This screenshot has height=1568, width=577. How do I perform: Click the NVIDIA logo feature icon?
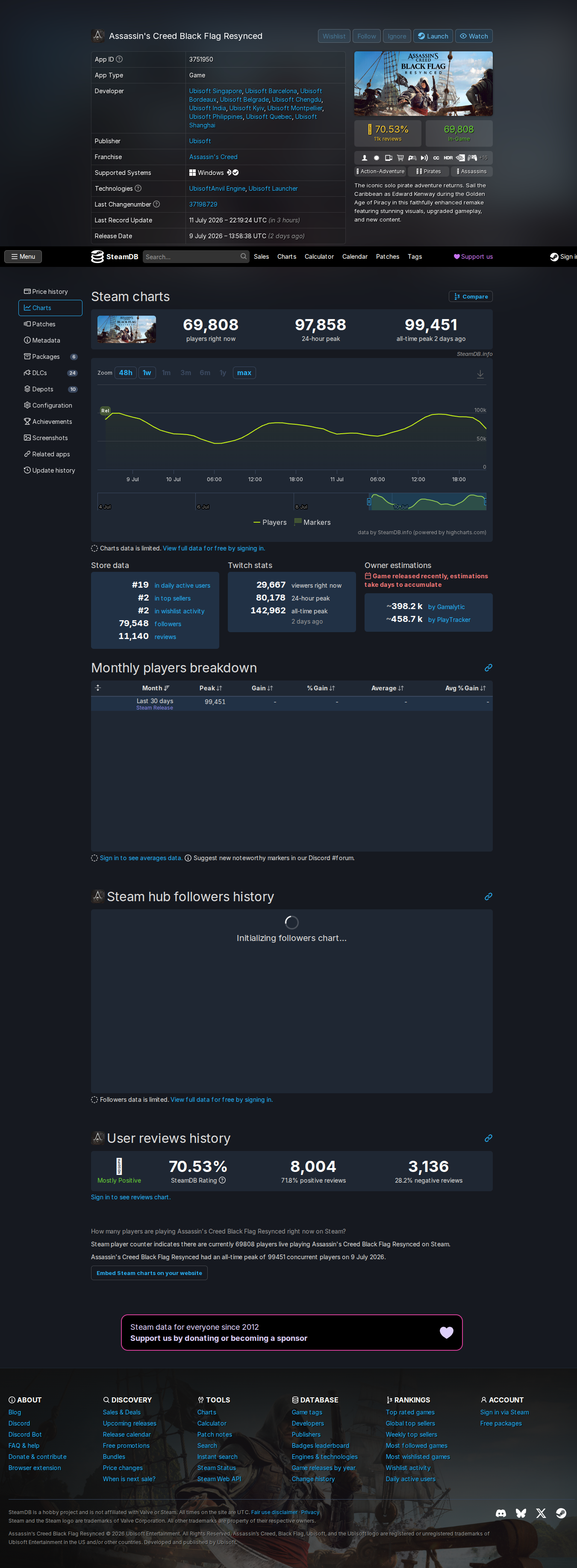point(460,158)
